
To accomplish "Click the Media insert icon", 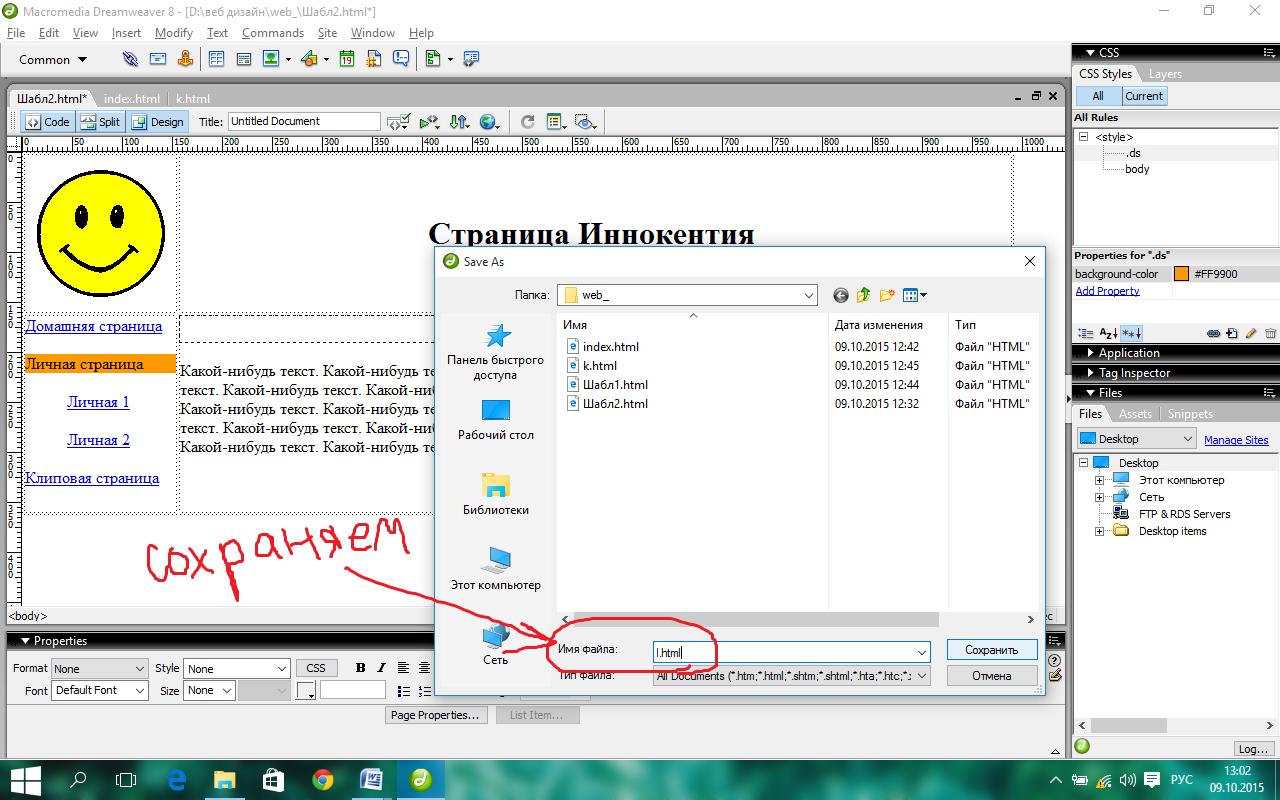I will tap(309, 60).
